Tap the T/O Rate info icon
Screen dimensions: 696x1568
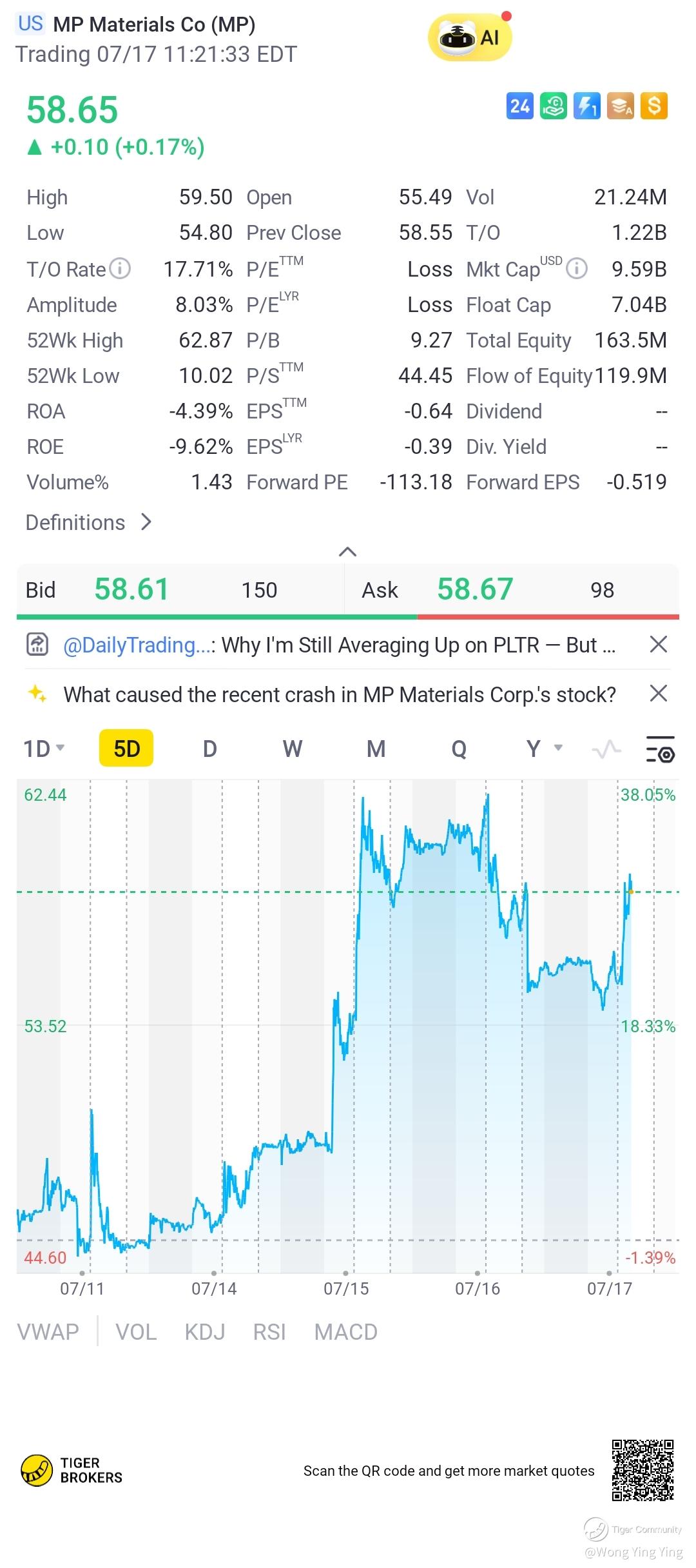point(121,268)
